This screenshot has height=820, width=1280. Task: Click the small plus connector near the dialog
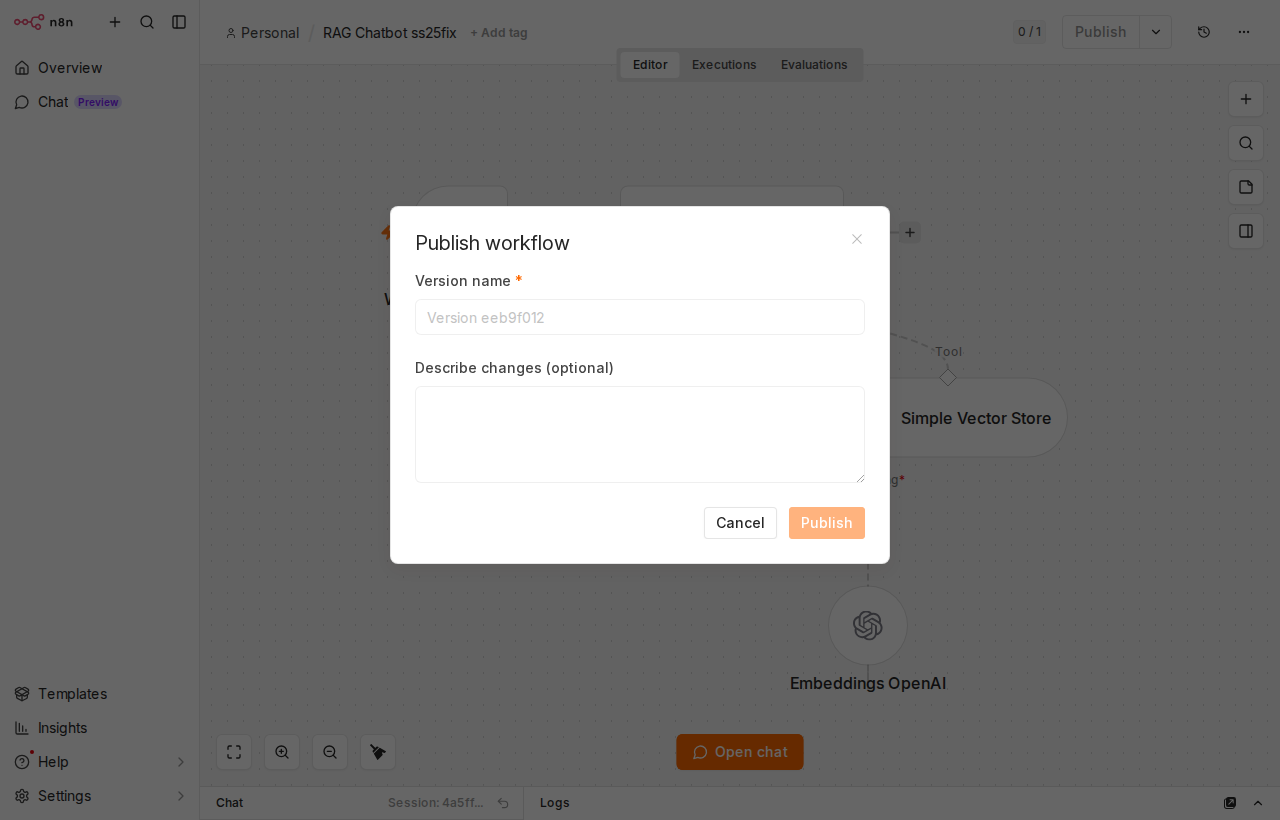910,233
